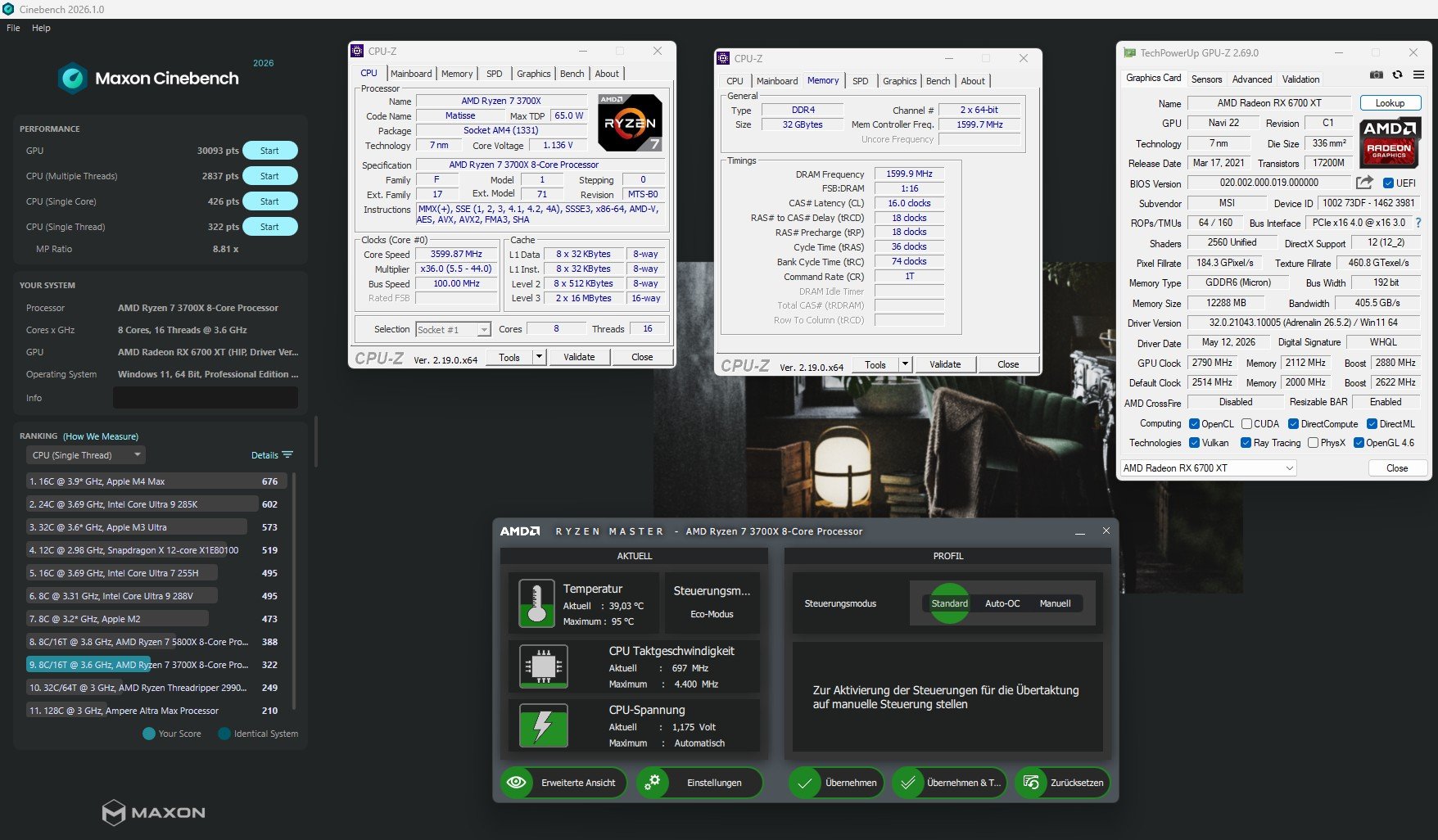1438x840 pixels.
Task: Click the Core Speed value 3599.87 MHz
Action: (456, 254)
